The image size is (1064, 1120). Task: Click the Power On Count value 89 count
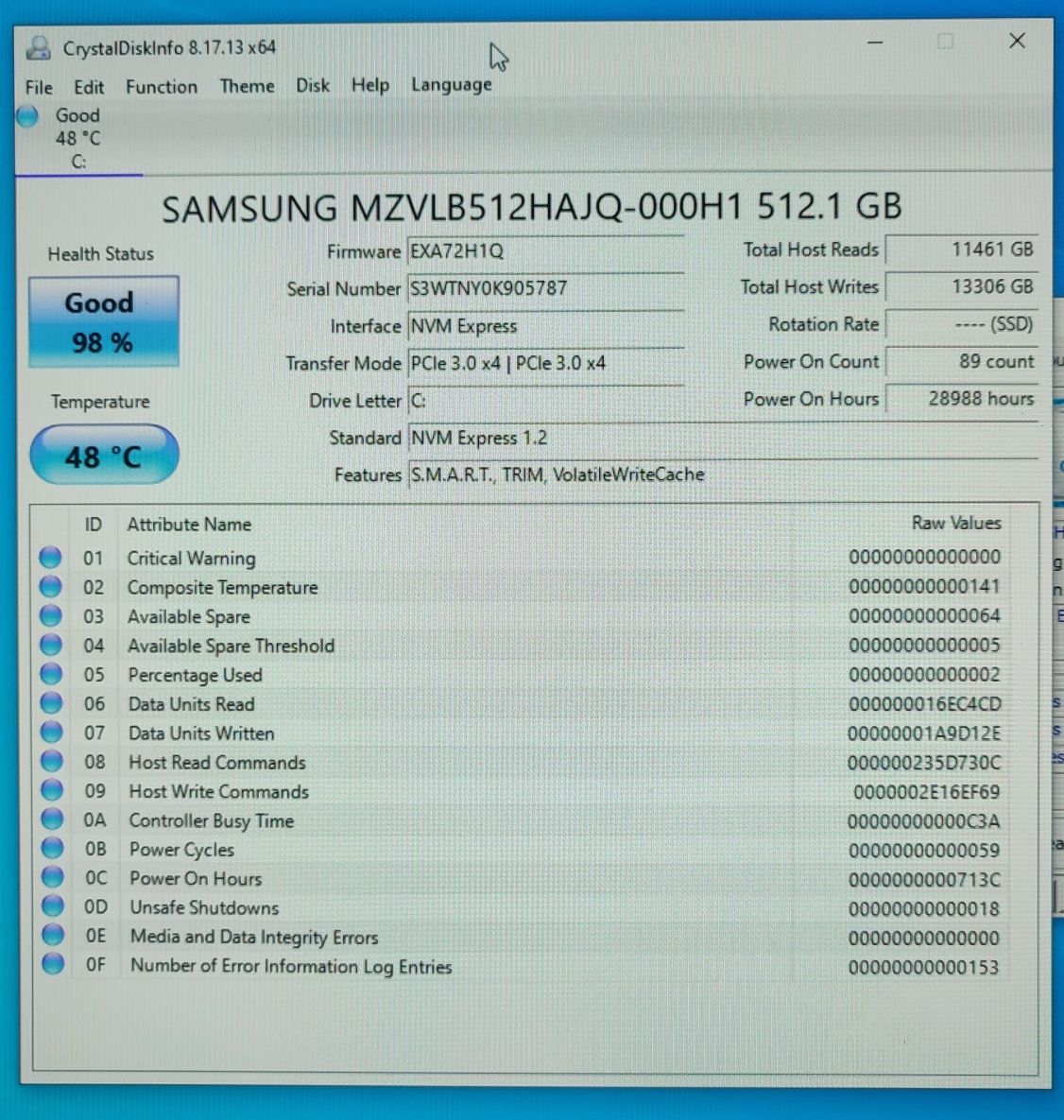click(x=961, y=361)
